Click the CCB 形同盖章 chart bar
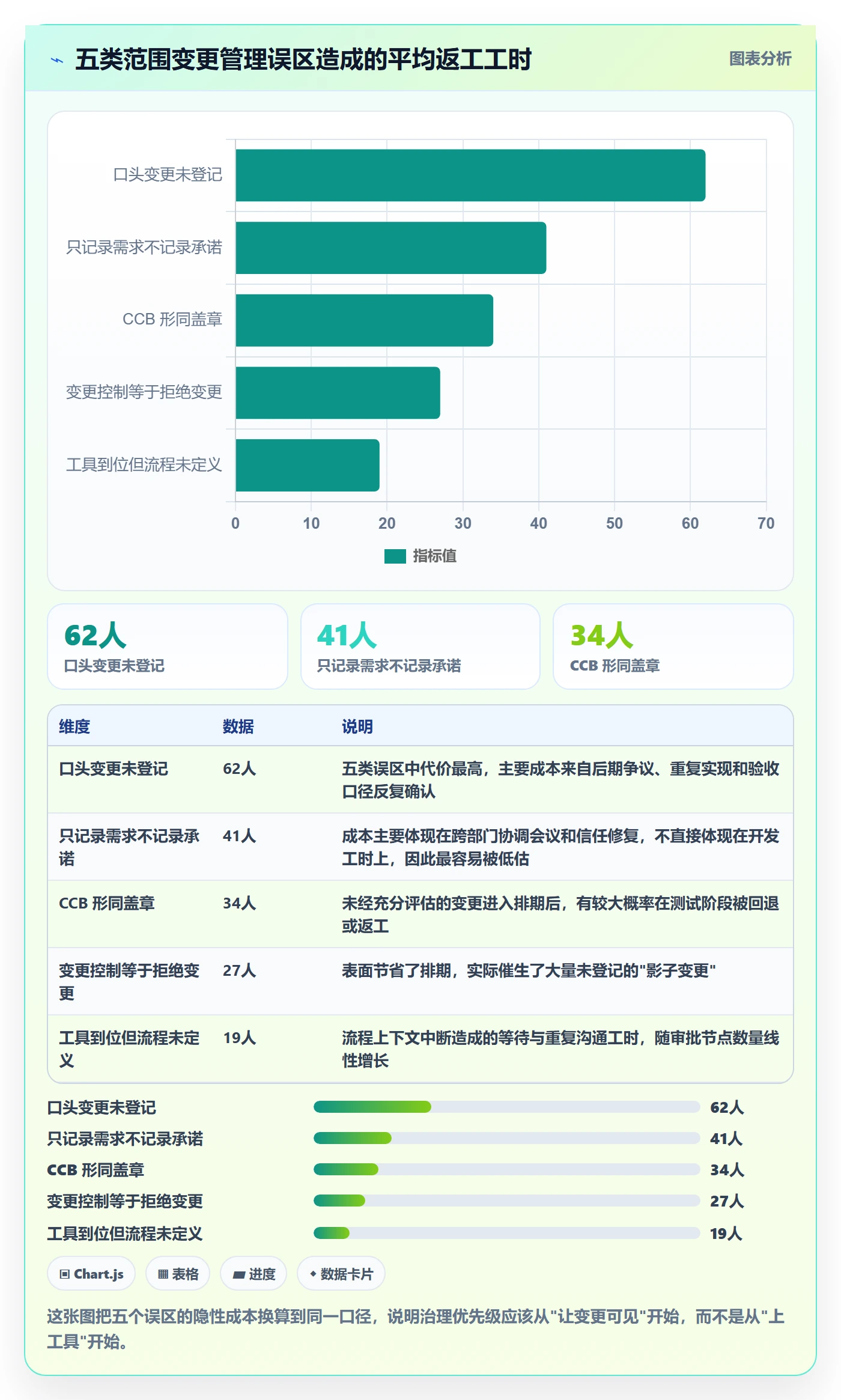Screen dimensions: 841x1400 click(365, 320)
